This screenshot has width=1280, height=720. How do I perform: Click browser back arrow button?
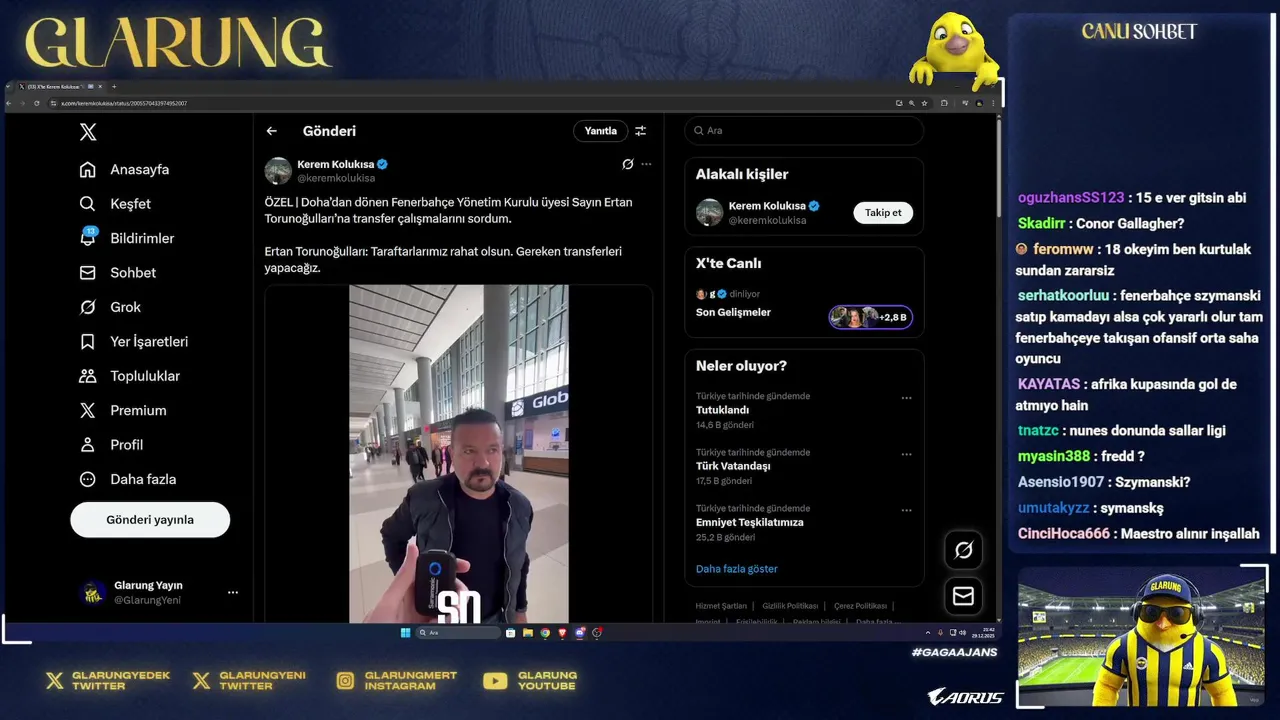pyautogui.click(x=9, y=103)
